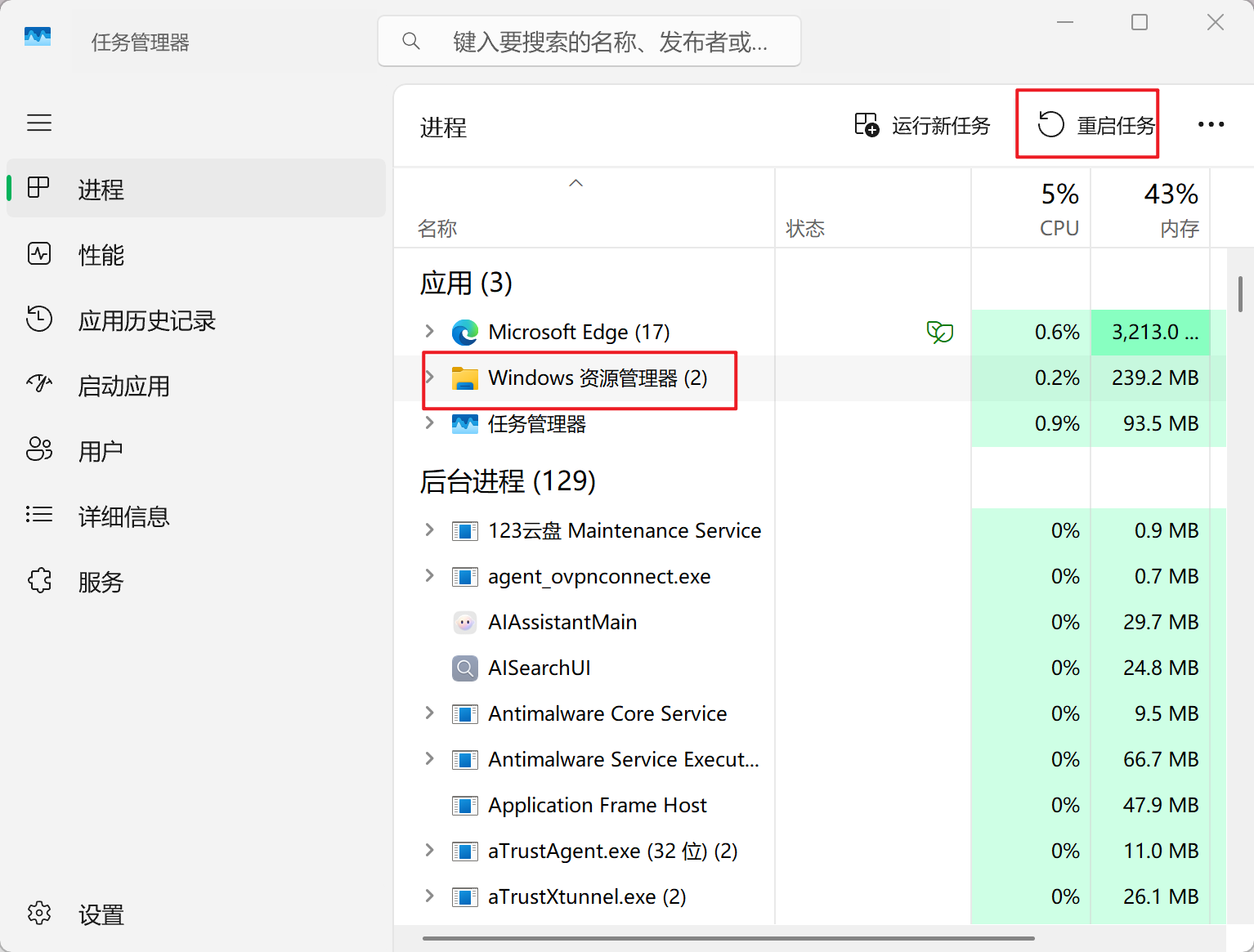Image resolution: width=1254 pixels, height=952 pixels.
Task: Click the AIAssistantMain process icon
Action: coord(465,623)
